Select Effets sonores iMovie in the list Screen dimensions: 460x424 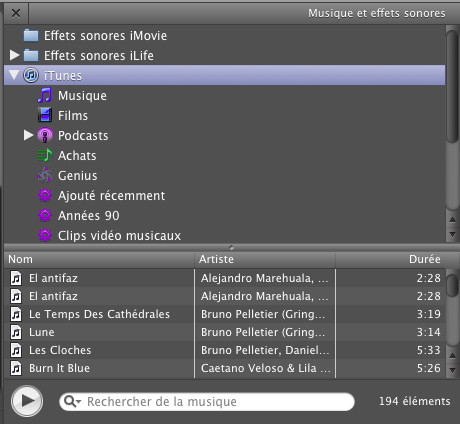coord(224,35)
